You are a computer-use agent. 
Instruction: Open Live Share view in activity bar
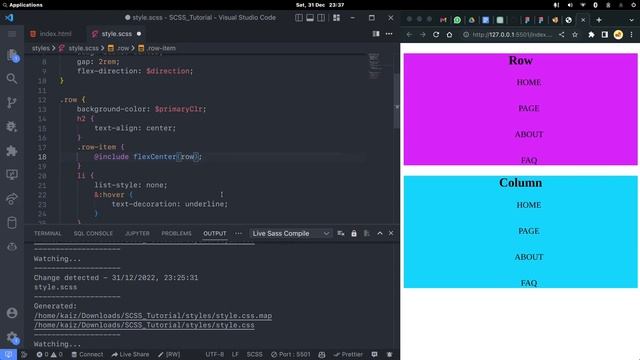[12, 199]
